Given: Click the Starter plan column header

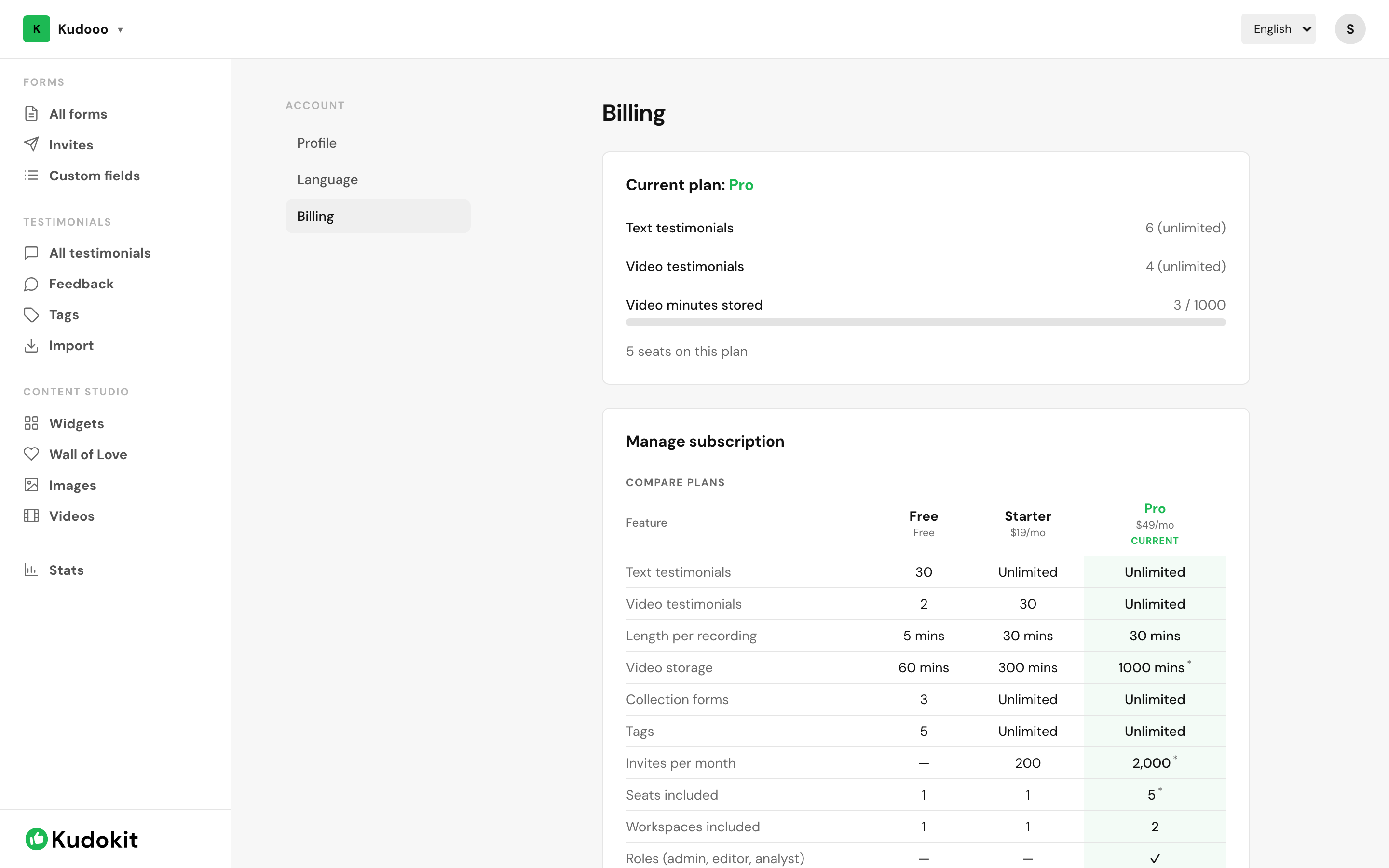Looking at the screenshot, I should pyautogui.click(x=1027, y=523).
